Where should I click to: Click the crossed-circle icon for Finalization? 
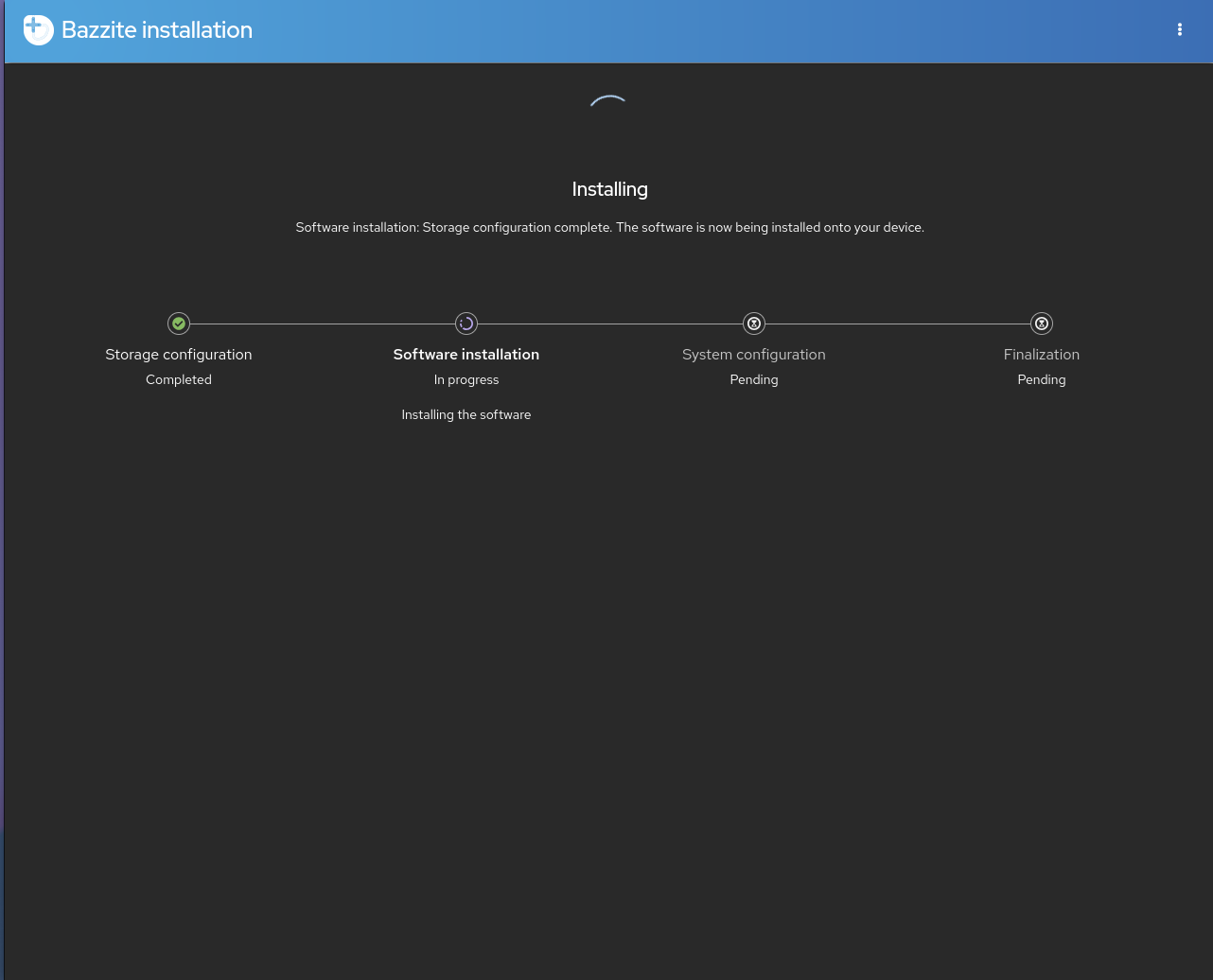[1041, 323]
